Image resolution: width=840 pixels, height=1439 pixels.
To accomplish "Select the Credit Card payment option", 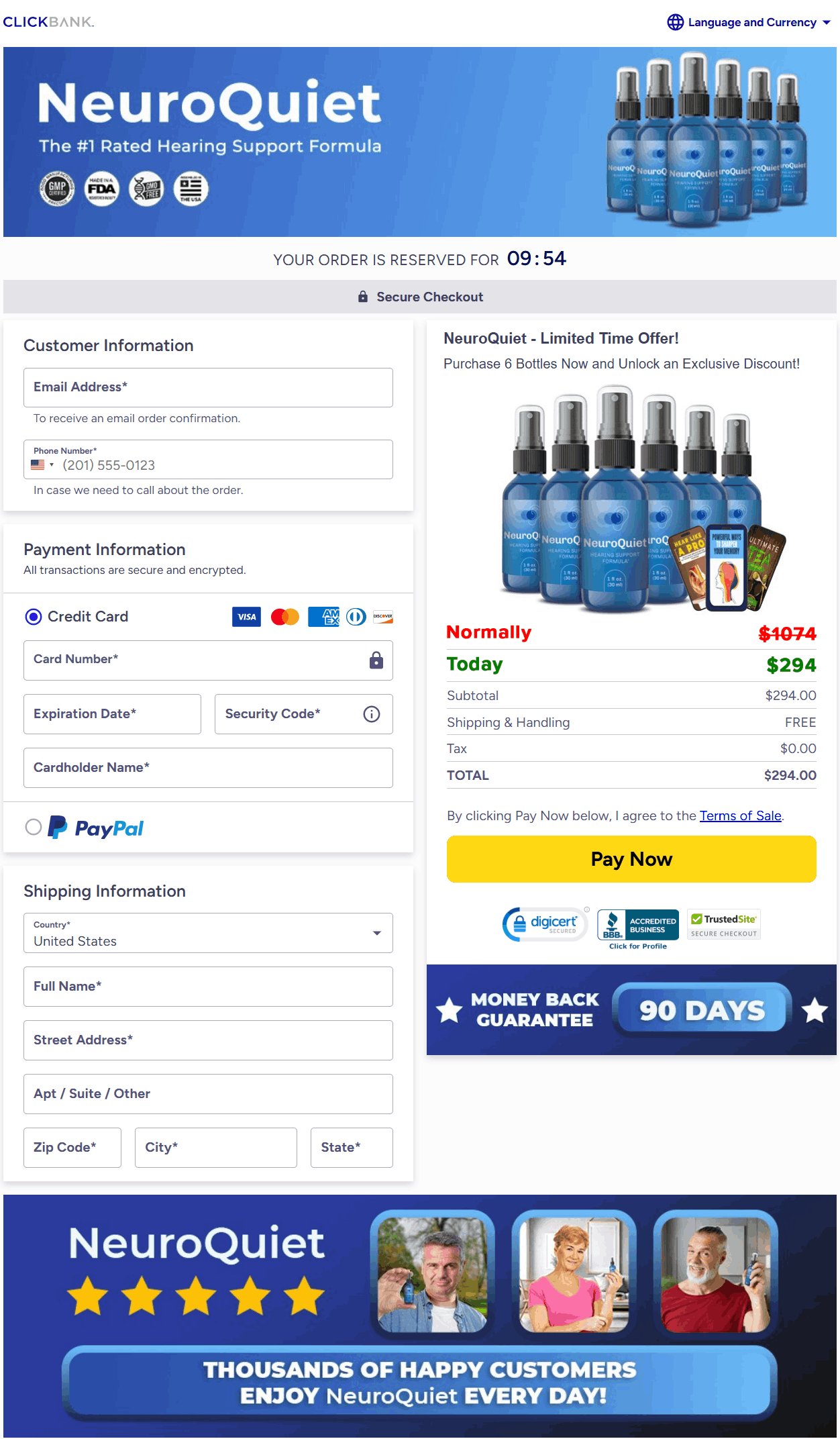I will 34,617.
